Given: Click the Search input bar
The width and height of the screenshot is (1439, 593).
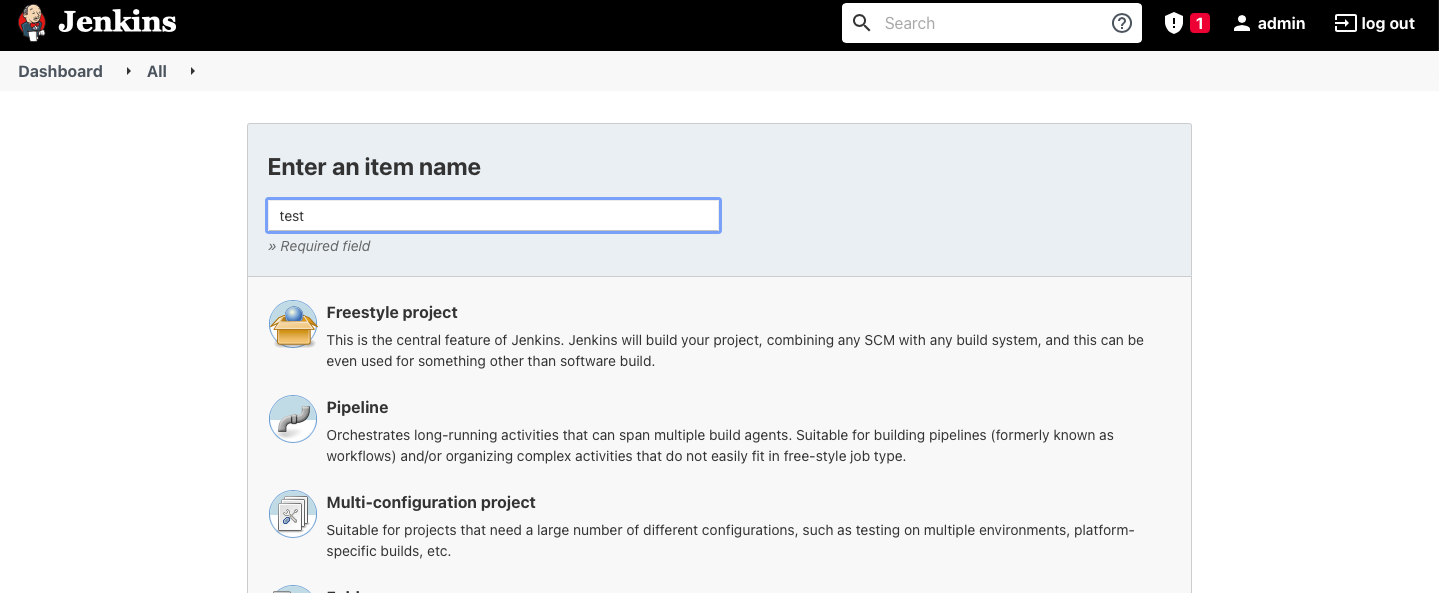Looking at the screenshot, I should (x=990, y=22).
